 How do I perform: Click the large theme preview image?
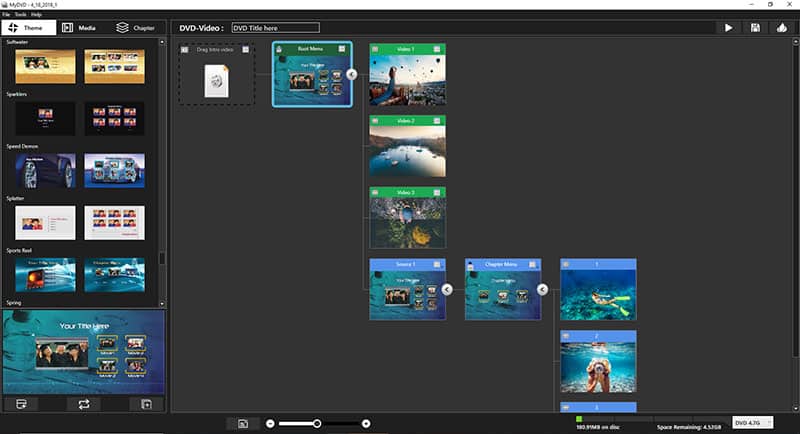[84, 352]
